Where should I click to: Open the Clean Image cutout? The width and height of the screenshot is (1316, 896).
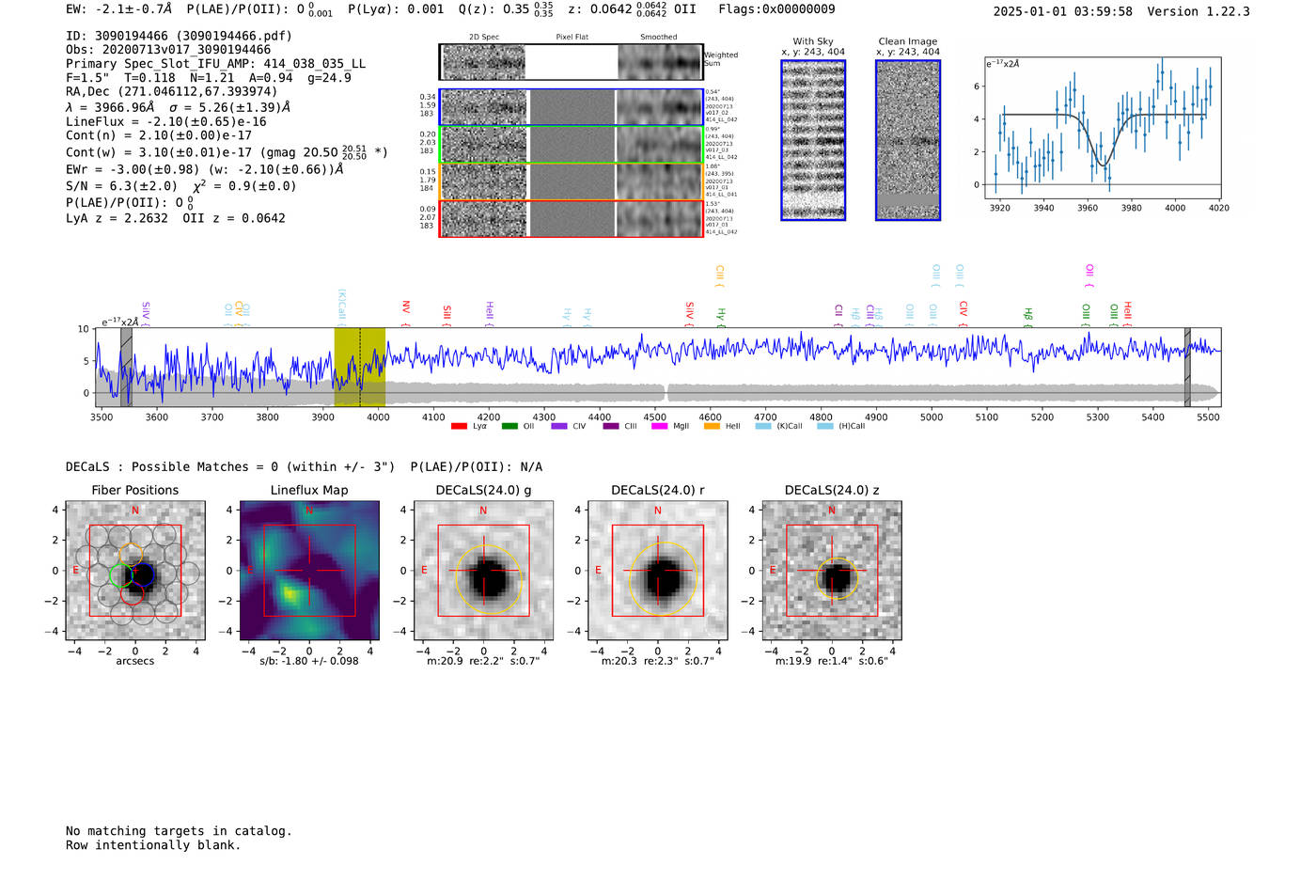pos(907,140)
